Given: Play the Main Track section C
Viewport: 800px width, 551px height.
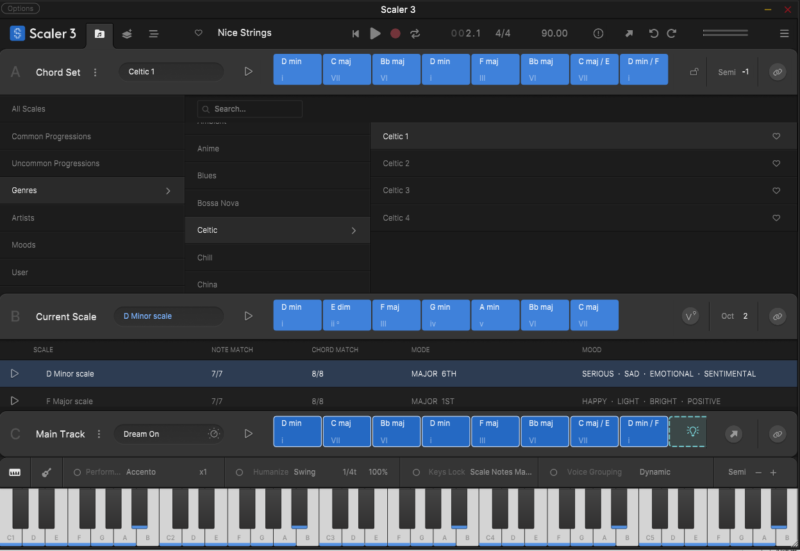Looking at the screenshot, I should pyautogui.click(x=248, y=434).
